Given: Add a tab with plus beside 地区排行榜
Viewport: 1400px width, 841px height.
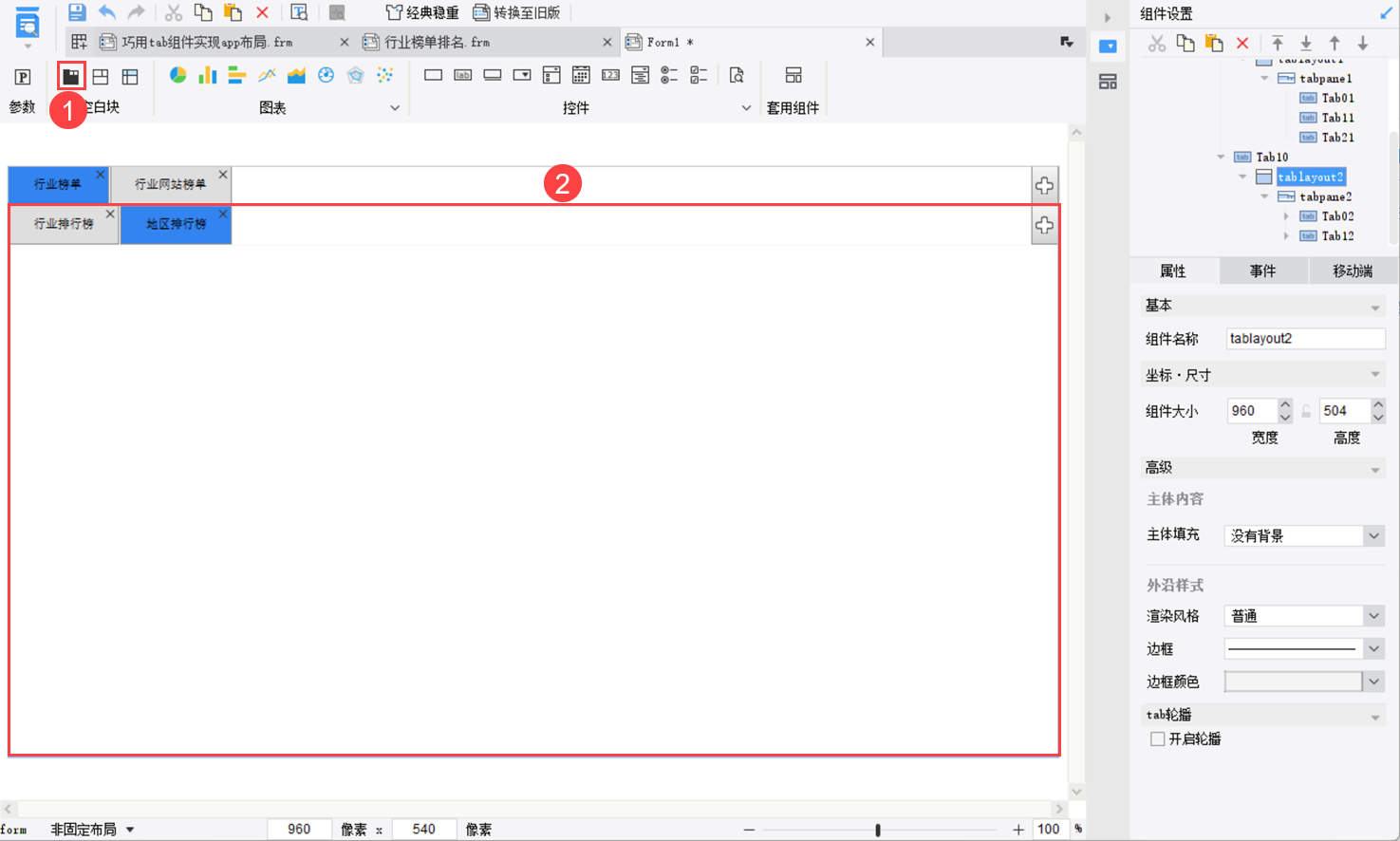Looking at the screenshot, I should click(x=1044, y=226).
